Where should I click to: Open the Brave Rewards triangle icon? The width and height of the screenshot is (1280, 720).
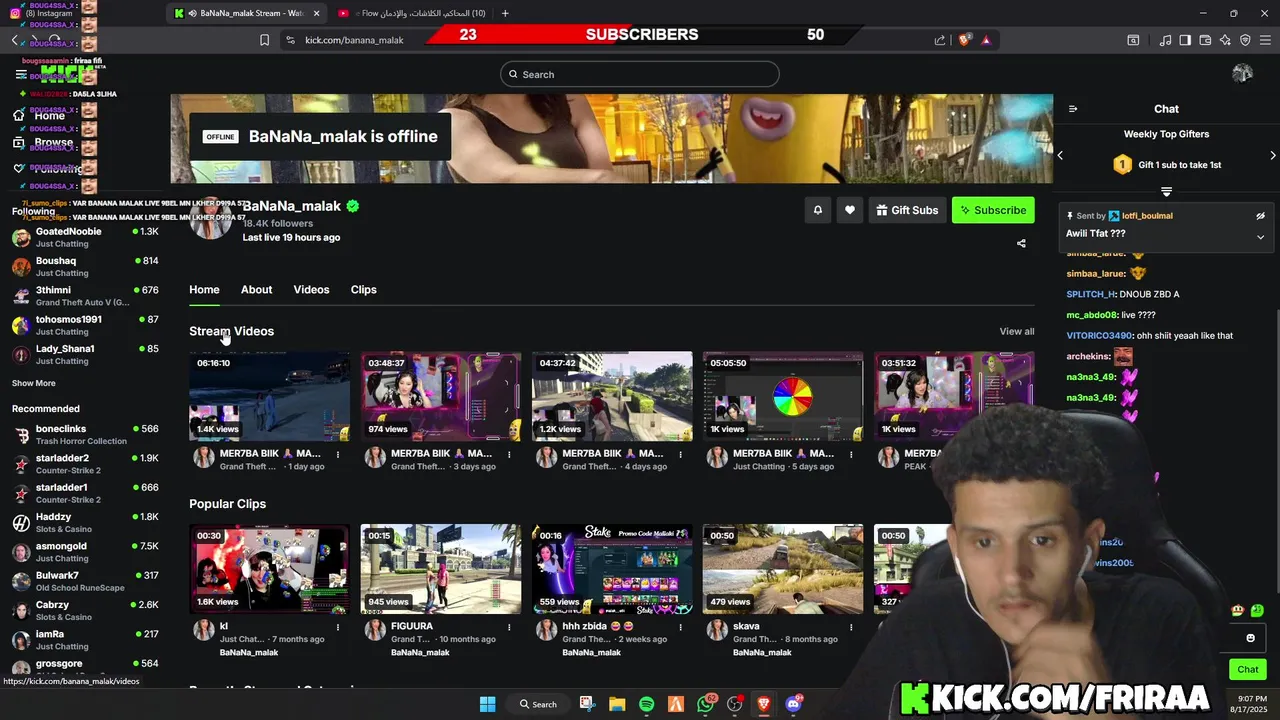click(x=986, y=40)
